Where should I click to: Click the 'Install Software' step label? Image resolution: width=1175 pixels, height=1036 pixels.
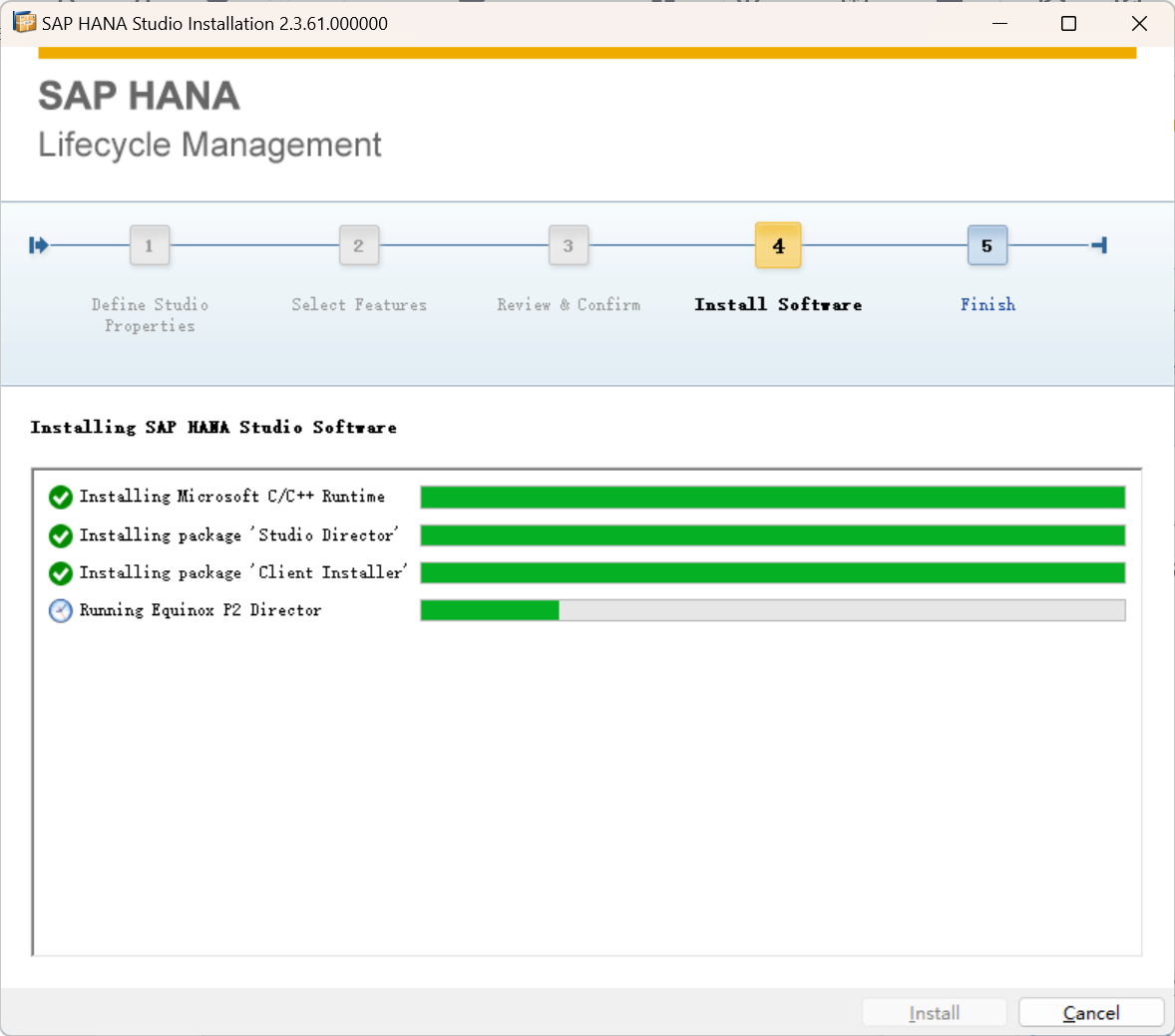778,305
